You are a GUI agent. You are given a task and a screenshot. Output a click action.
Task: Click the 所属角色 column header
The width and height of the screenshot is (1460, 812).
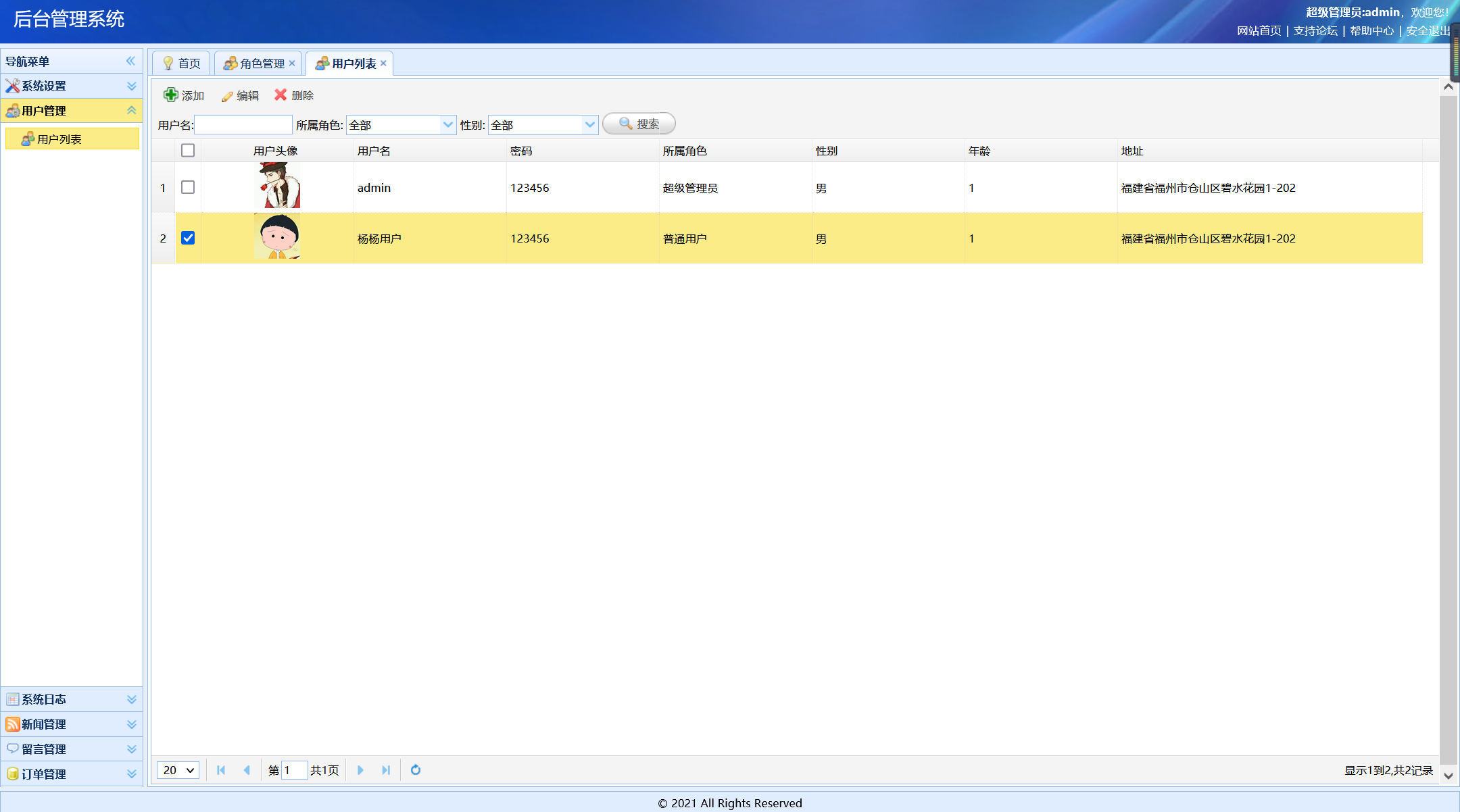pos(735,151)
